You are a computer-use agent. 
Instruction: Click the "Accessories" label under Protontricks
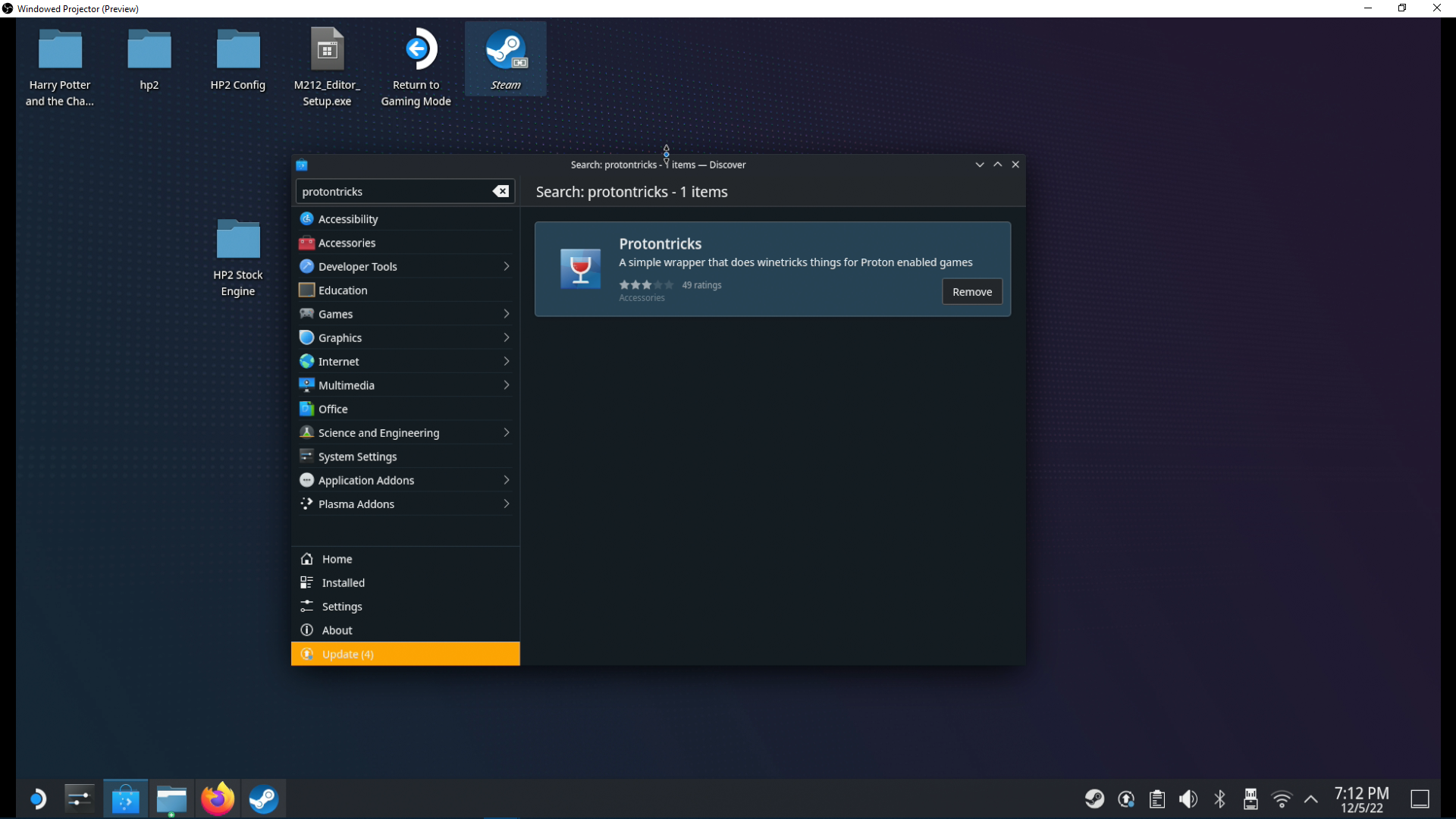[x=642, y=298]
